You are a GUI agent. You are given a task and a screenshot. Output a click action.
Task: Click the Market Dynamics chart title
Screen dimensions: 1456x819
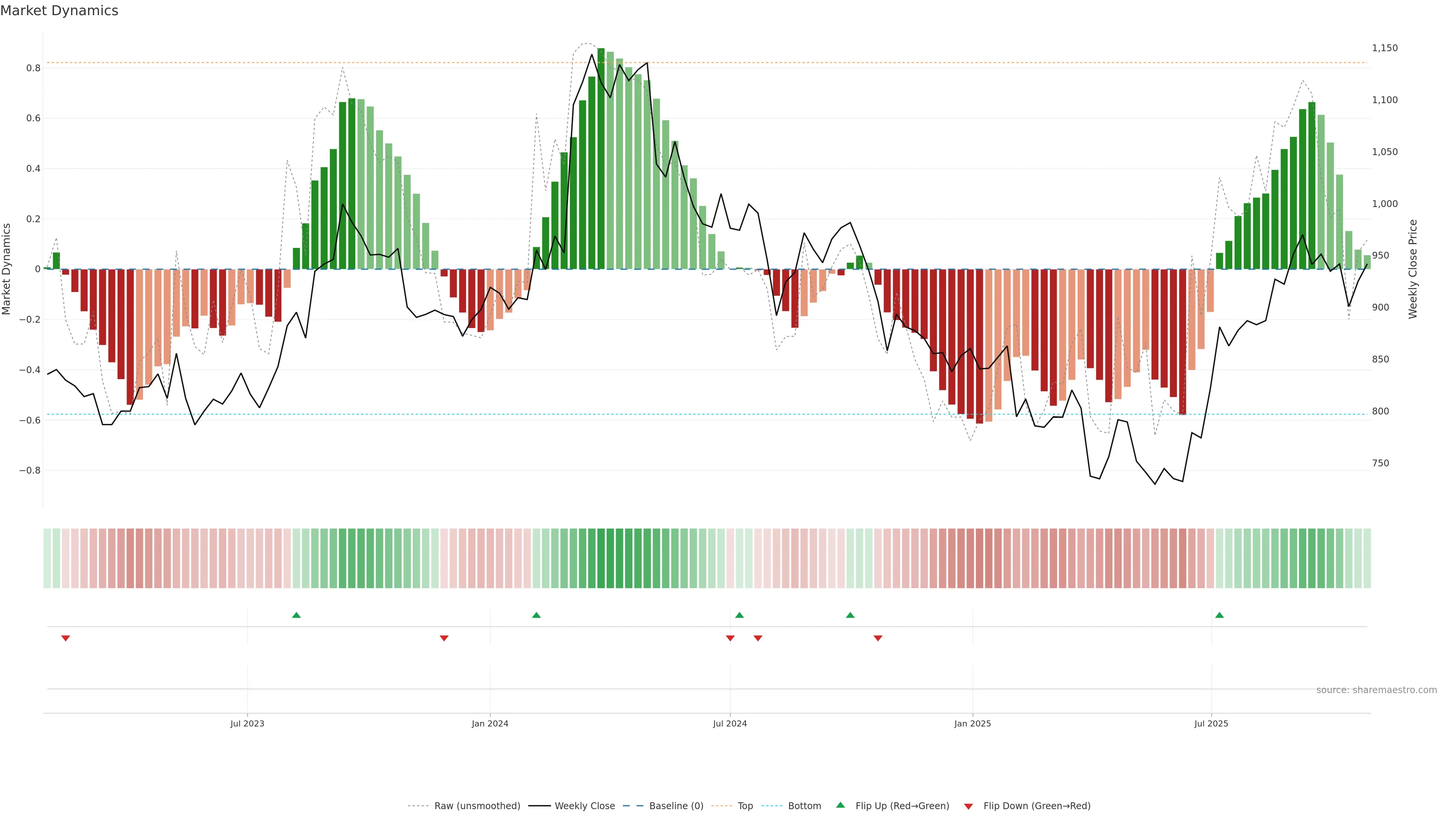(60, 11)
